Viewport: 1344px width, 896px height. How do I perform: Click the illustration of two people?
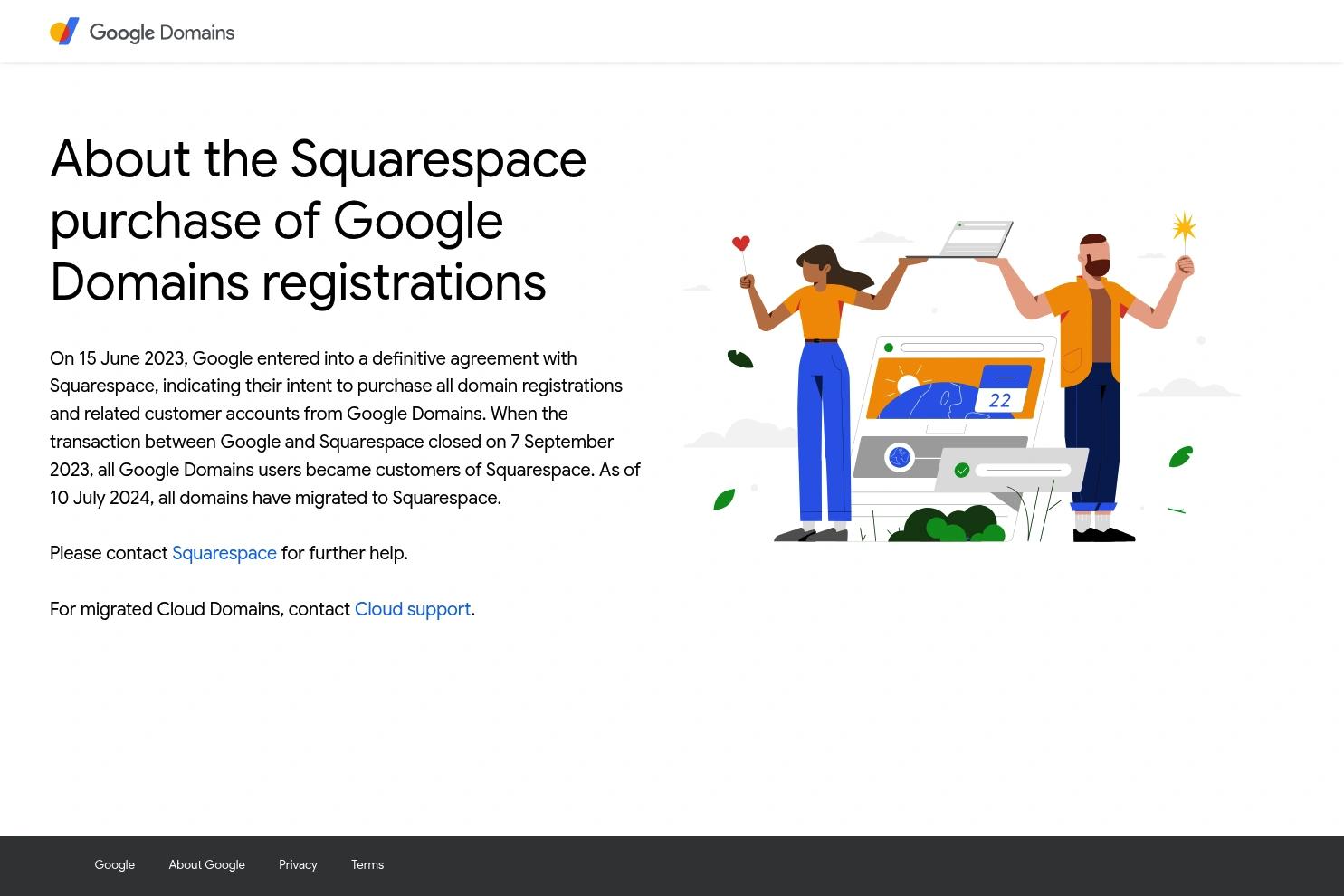[962, 377]
